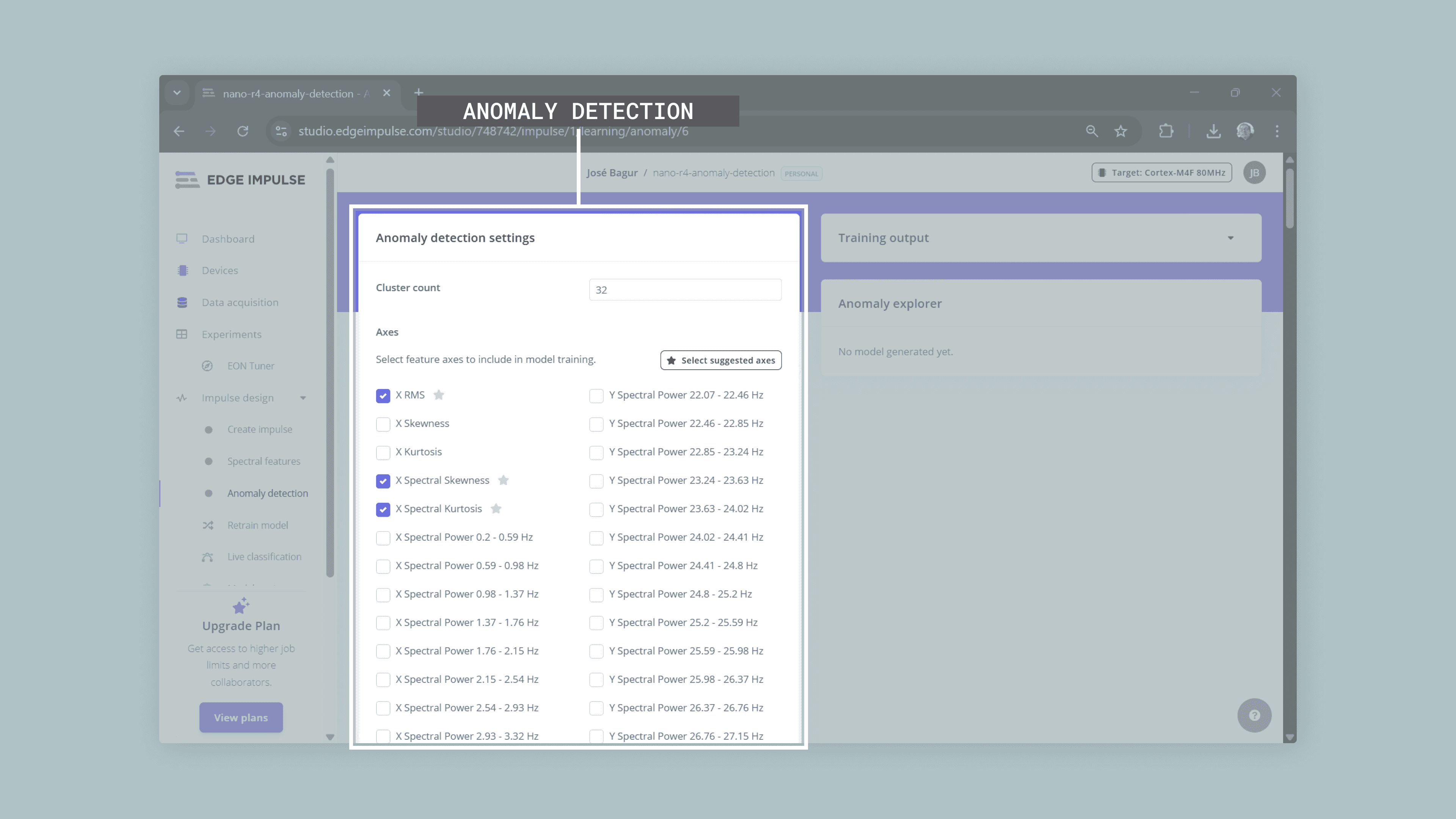Click the JB user avatar
This screenshot has width=1456, height=819.
click(1254, 173)
